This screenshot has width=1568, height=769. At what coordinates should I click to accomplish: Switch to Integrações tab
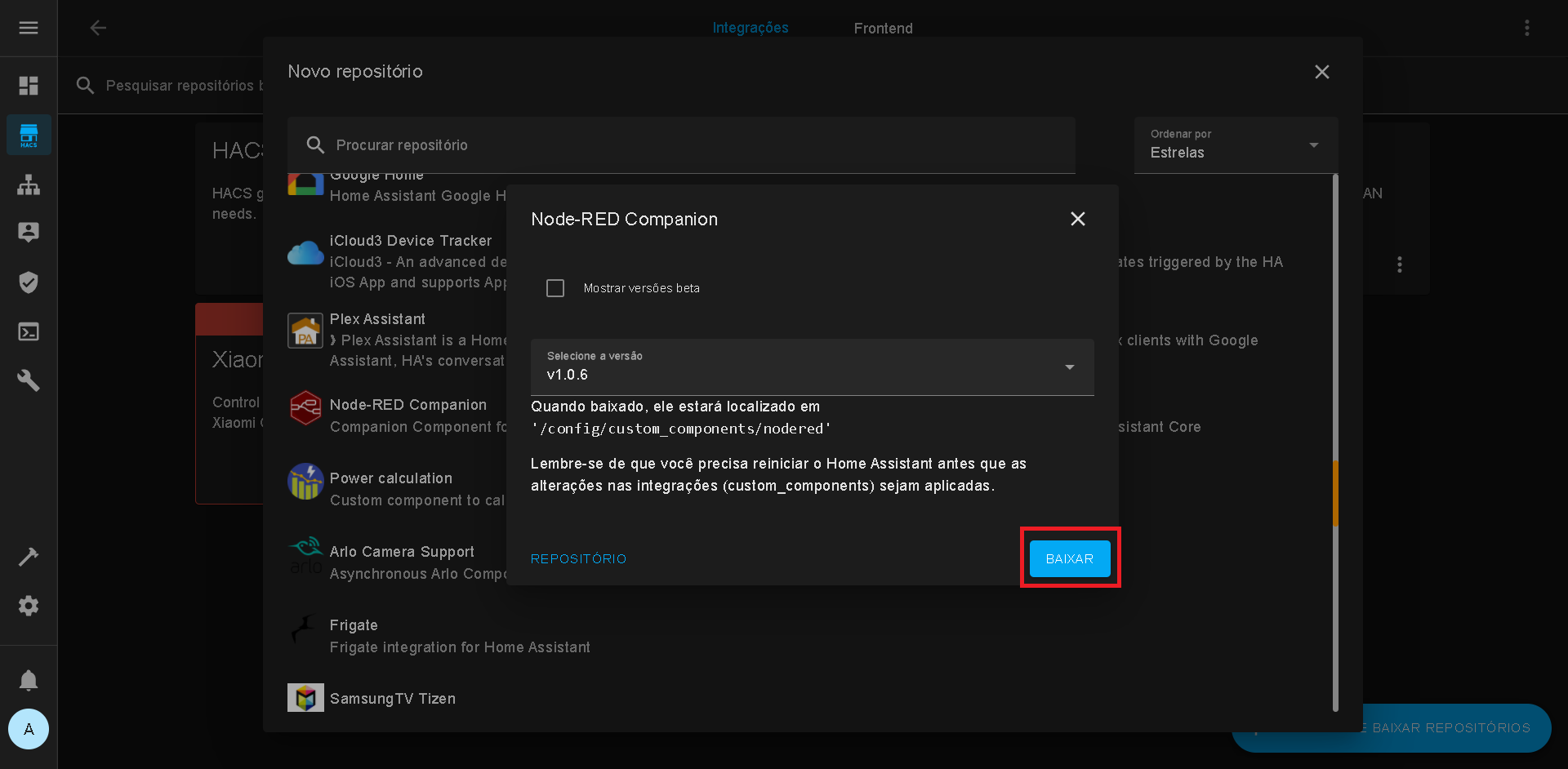[x=751, y=28]
